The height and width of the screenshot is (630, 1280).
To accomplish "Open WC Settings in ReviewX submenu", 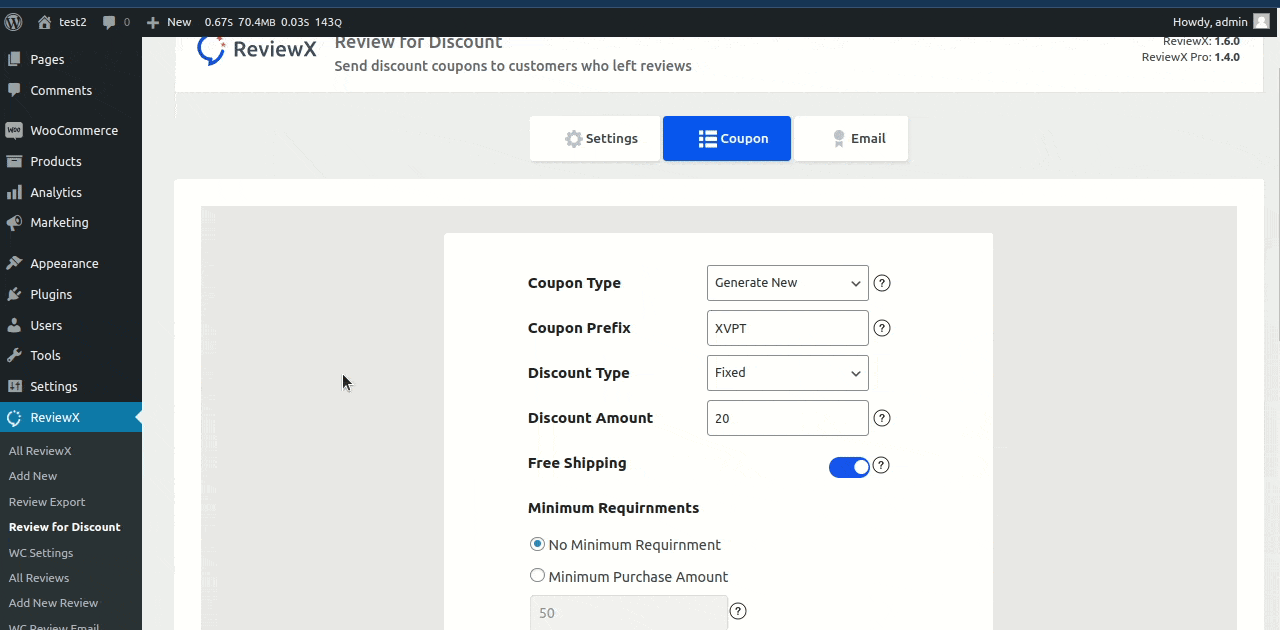I will click(x=41, y=553).
